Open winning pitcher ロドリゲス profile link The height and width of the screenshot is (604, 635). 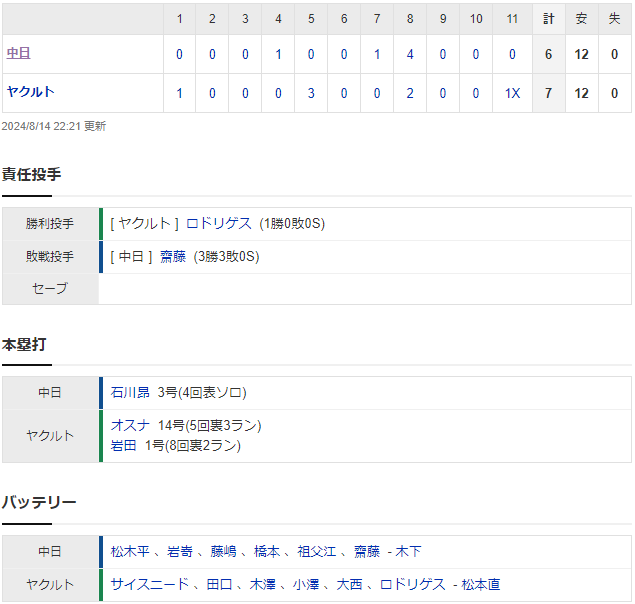219,224
